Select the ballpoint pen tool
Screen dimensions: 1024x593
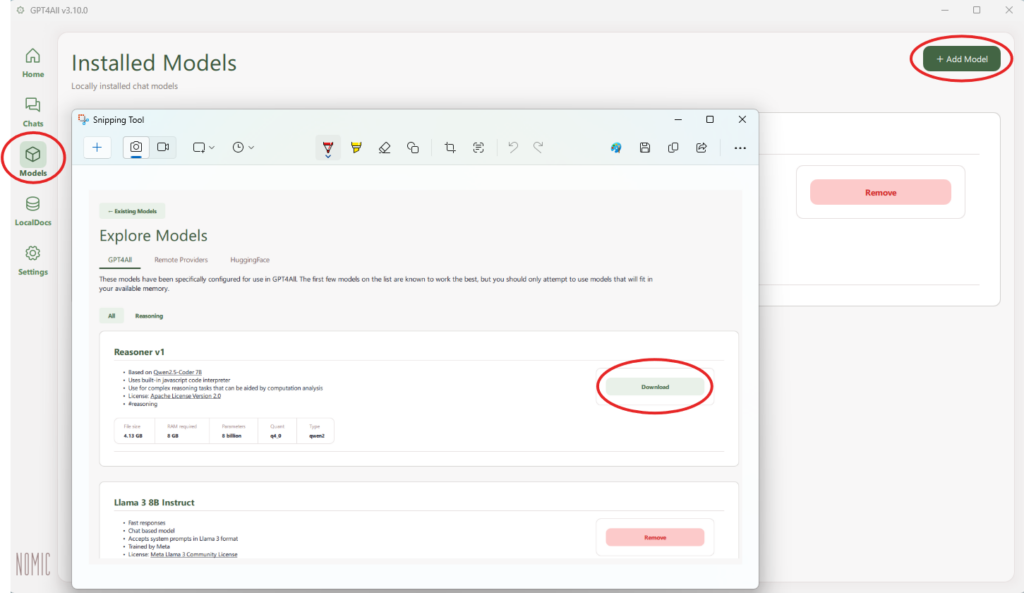tap(328, 148)
